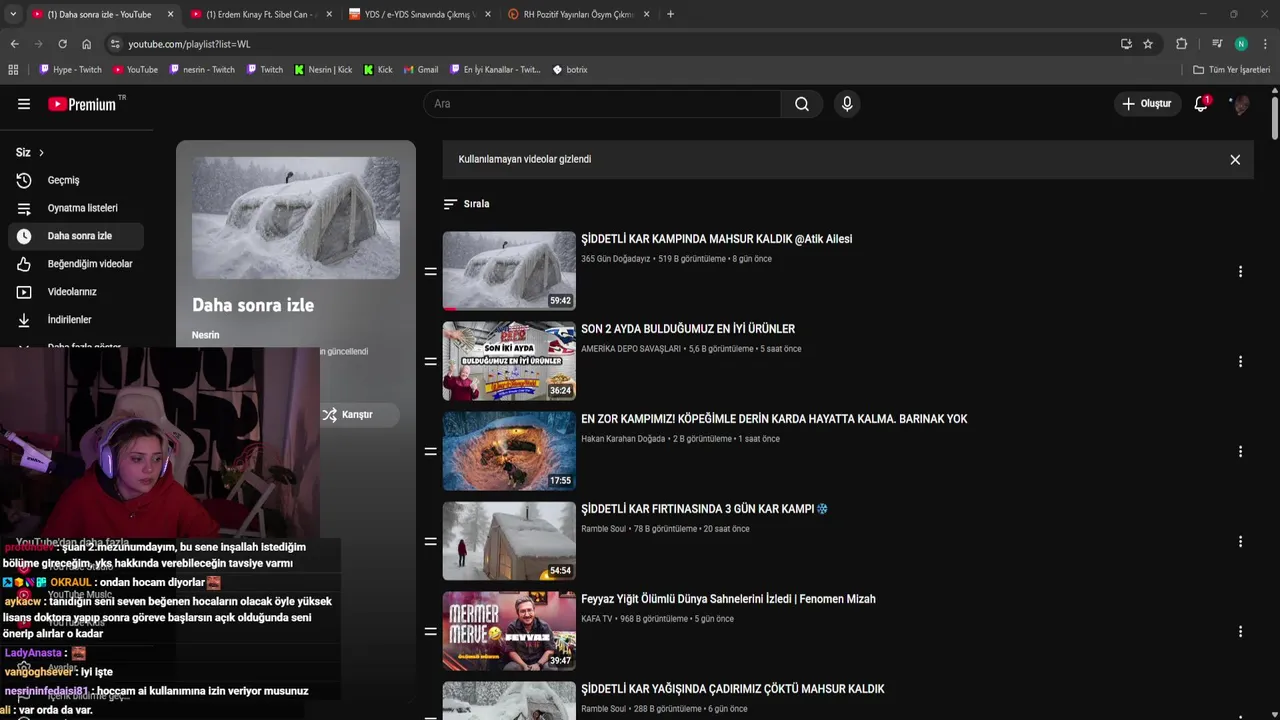
Task: Open options menu for Feyyaz Yiğit video
Action: [1240, 631]
